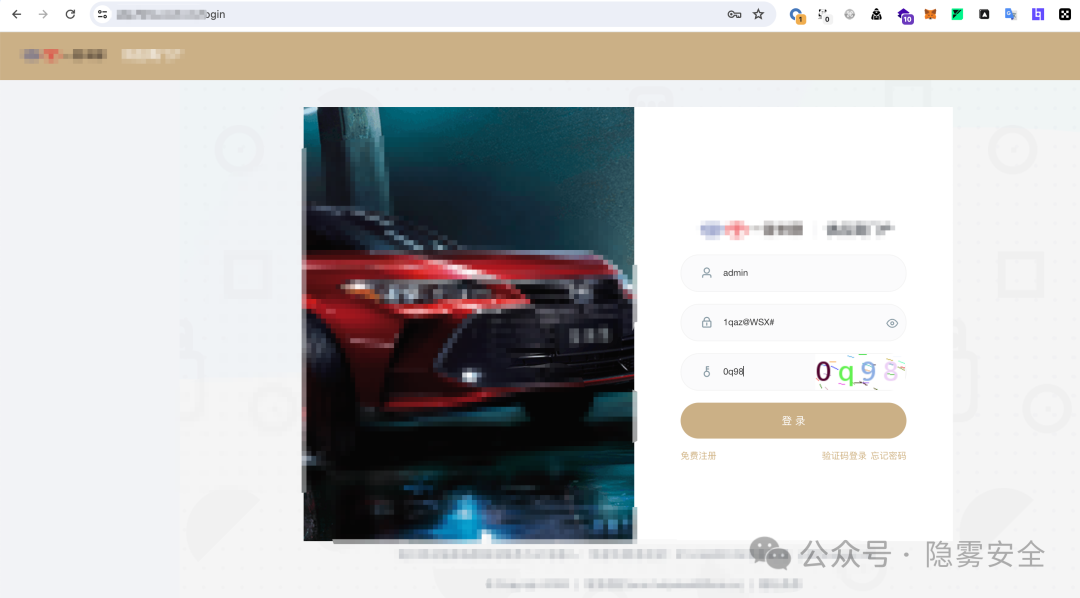Click the password field
1080x598 pixels.
[793, 322]
